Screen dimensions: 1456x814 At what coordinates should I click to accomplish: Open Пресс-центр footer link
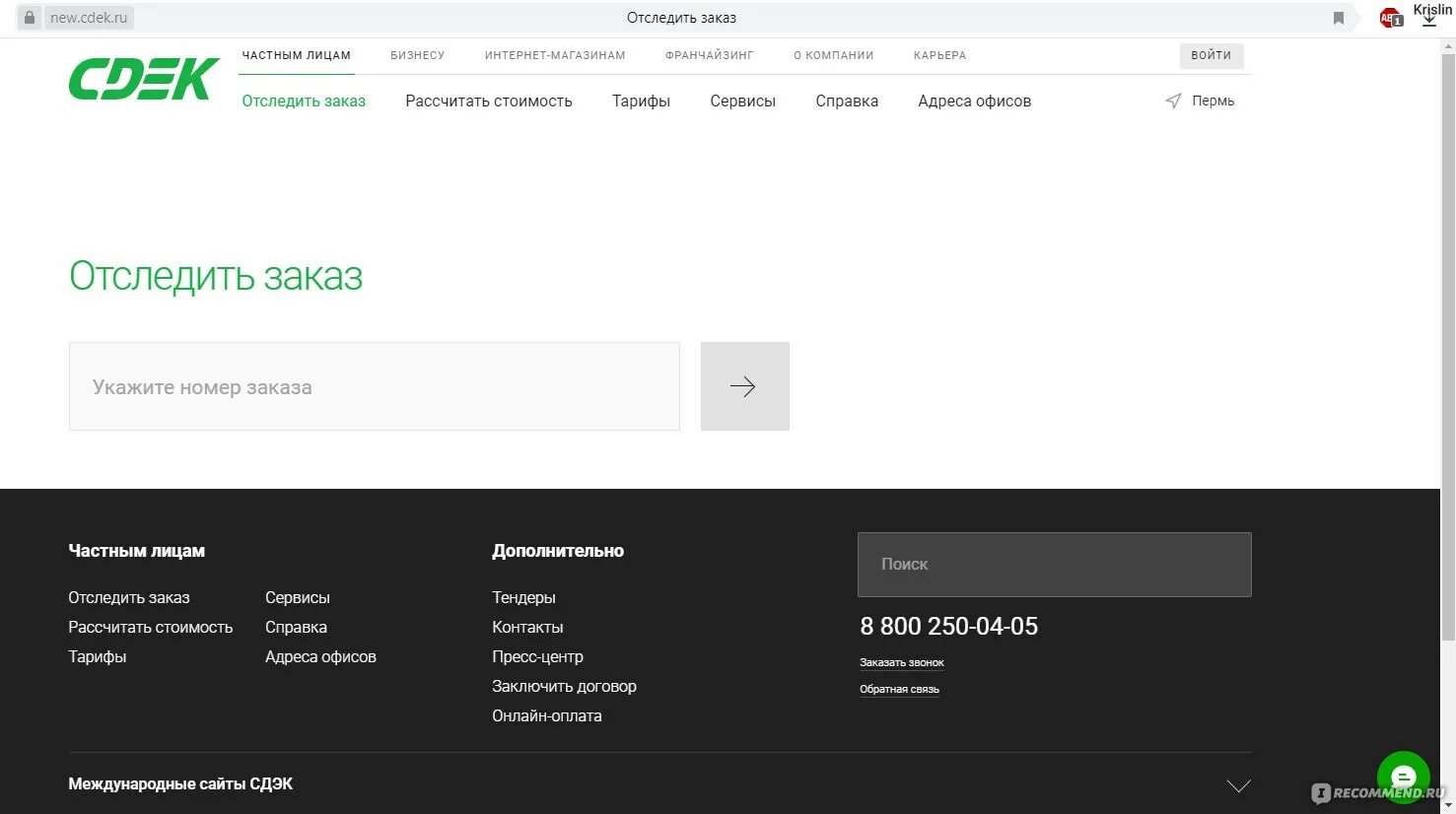(x=537, y=656)
